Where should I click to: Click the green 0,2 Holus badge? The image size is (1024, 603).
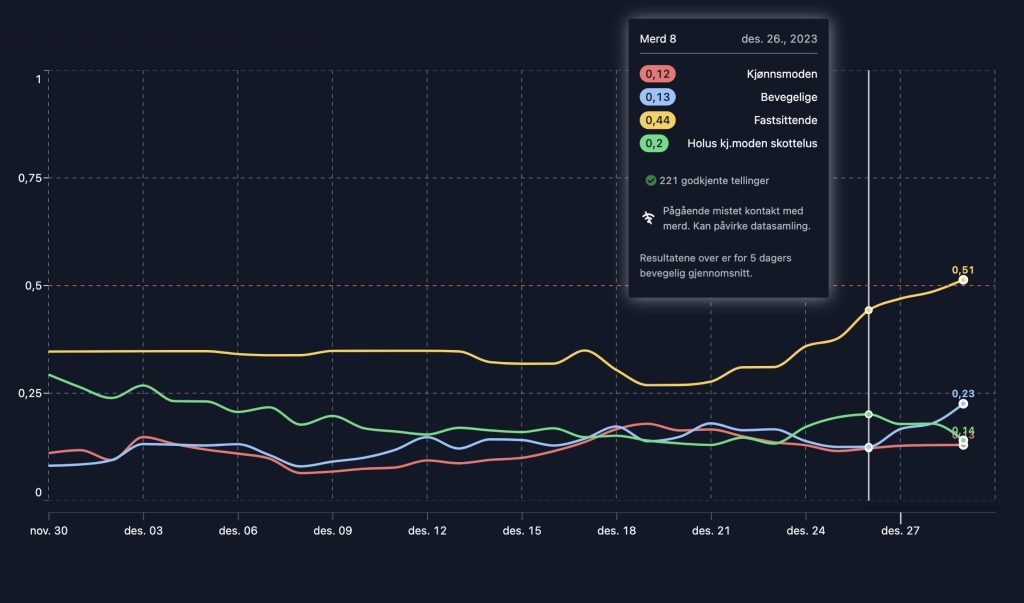coord(655,143)
